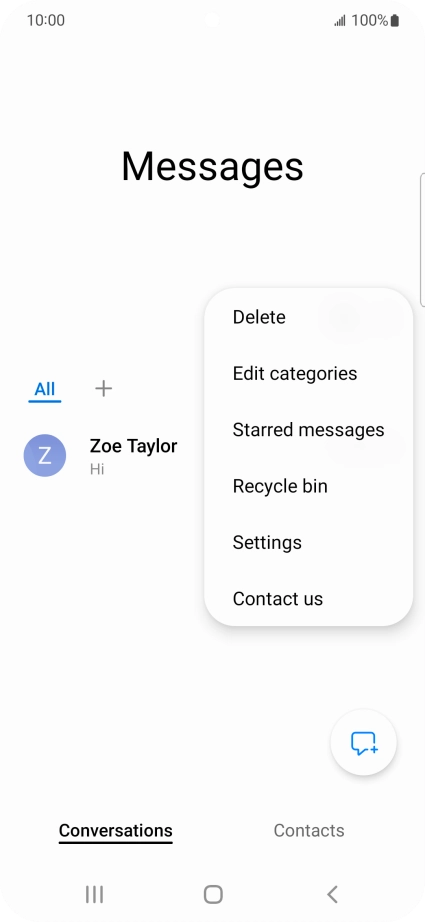This screenshot has height=922, width=425.
Task: Switch to the Contacts tab
Action: click(309, 830)
